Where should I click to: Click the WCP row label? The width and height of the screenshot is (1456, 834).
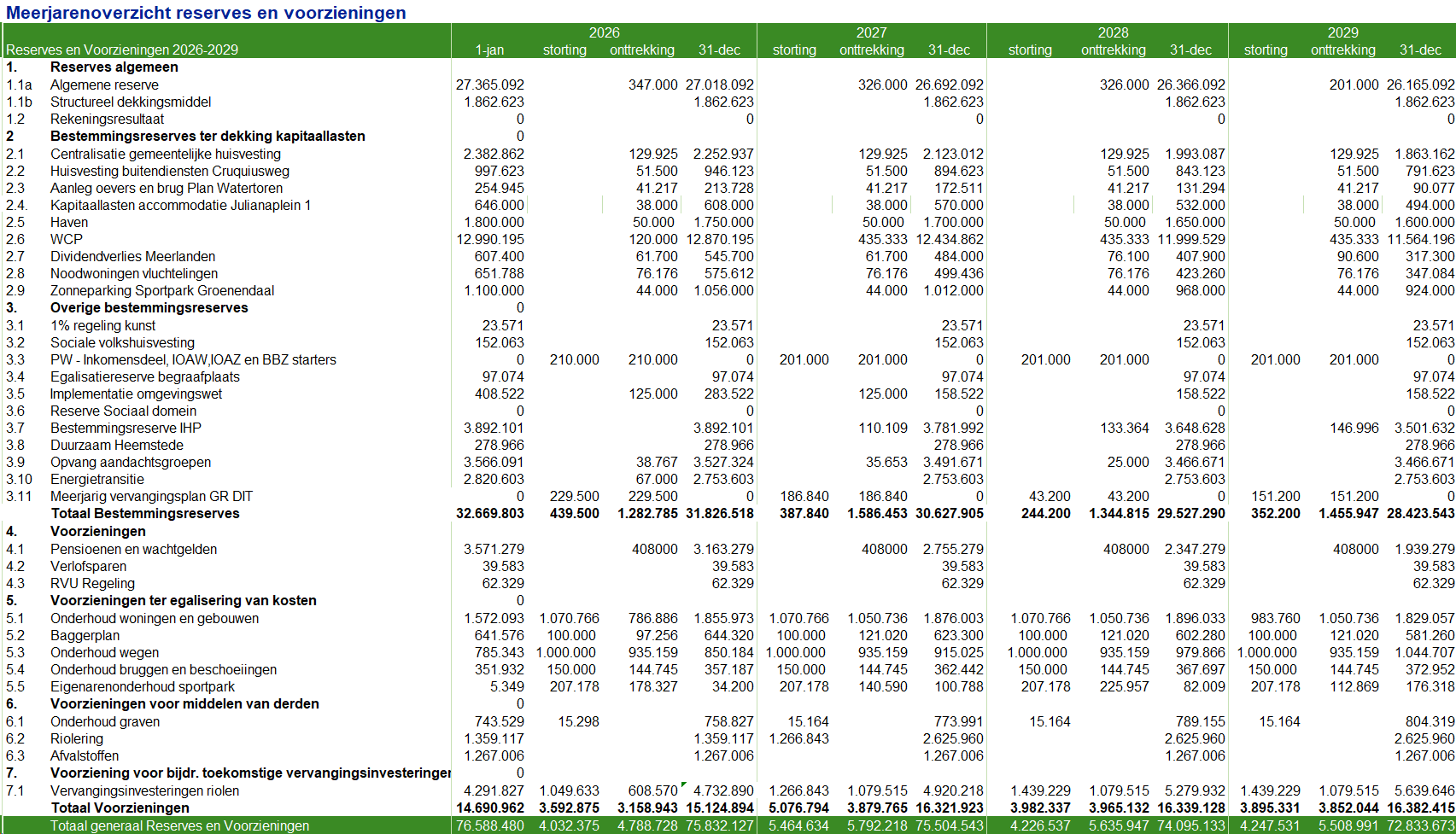click(x=67, y=239)
